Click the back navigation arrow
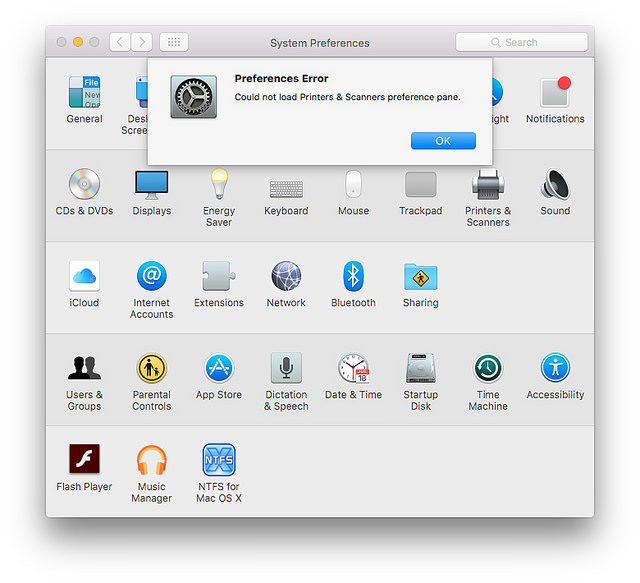The width and height of the screenshot is (640, 583). [120, 42]
